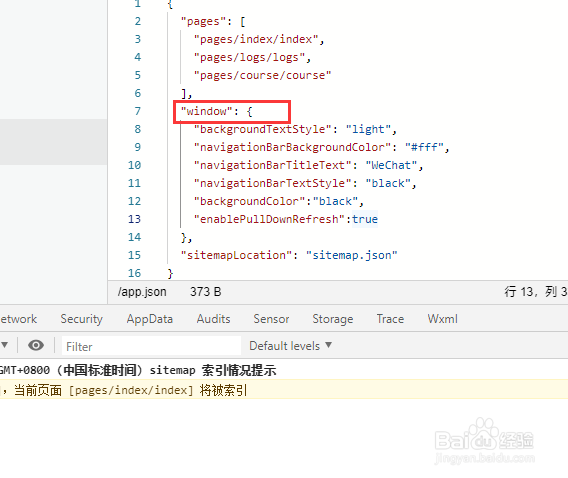Image resolution: width=568 pixels, height=478 pixels.
Task: Switch to the AppData tab
Action: click(x=150, y=319)
